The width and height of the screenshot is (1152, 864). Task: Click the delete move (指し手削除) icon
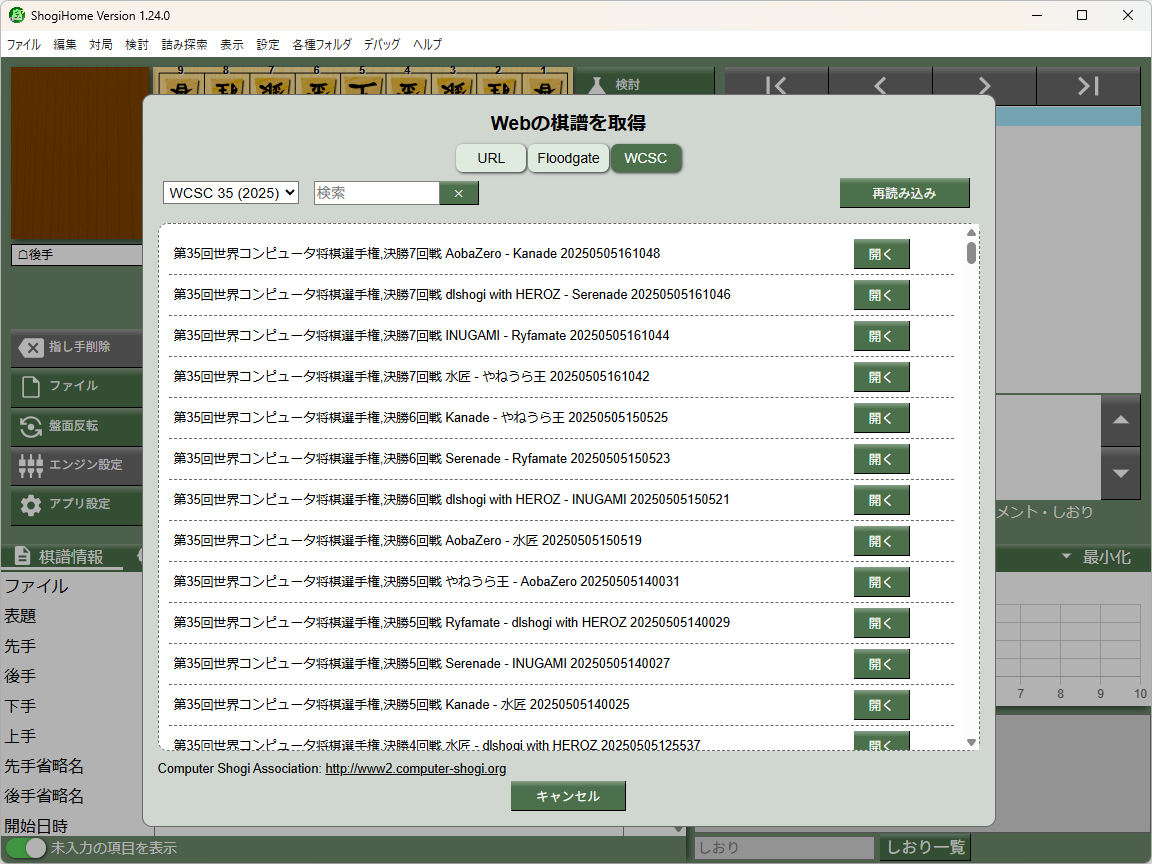(31, 348)
